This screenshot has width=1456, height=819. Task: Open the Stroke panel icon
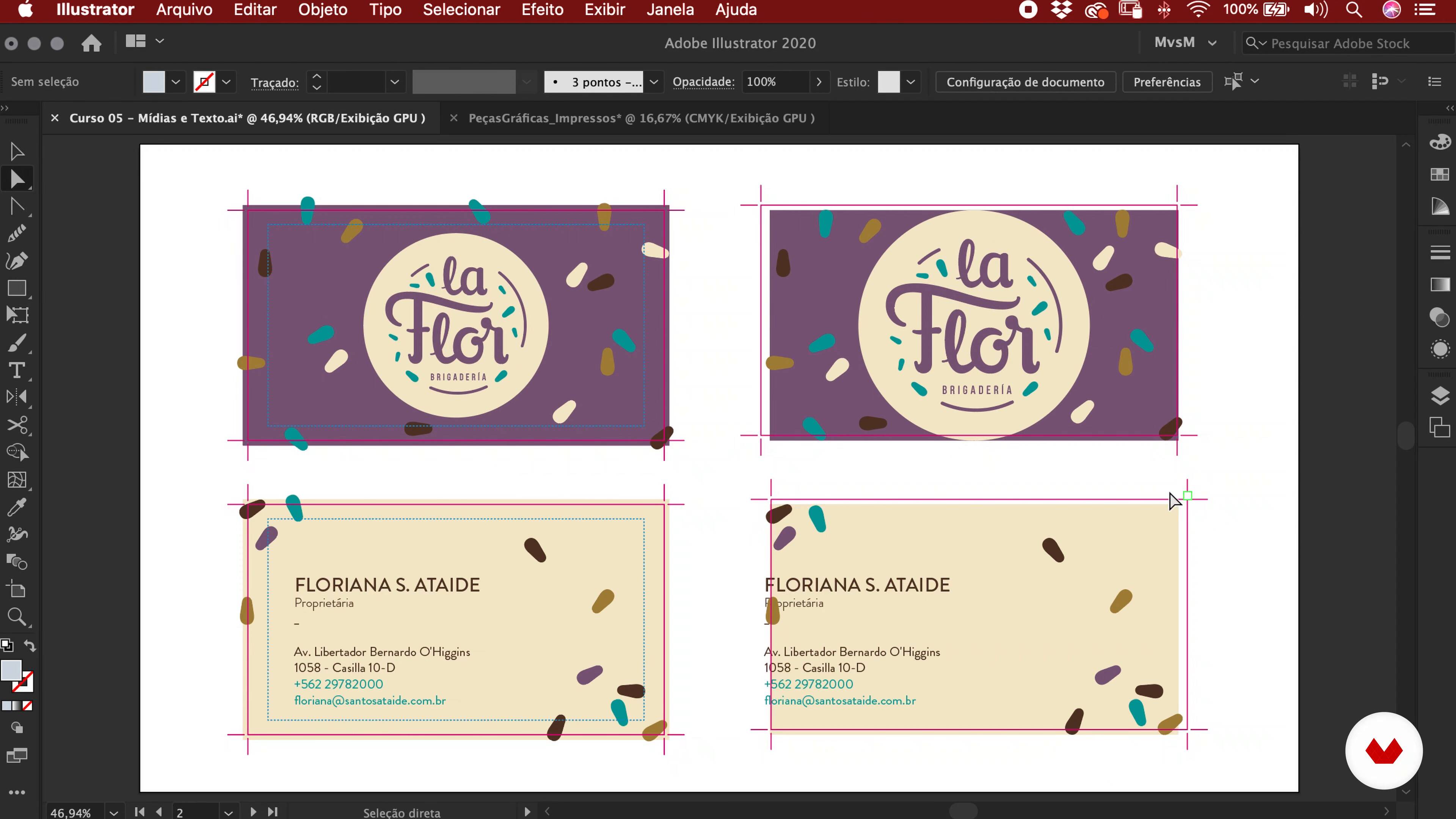1440,252
